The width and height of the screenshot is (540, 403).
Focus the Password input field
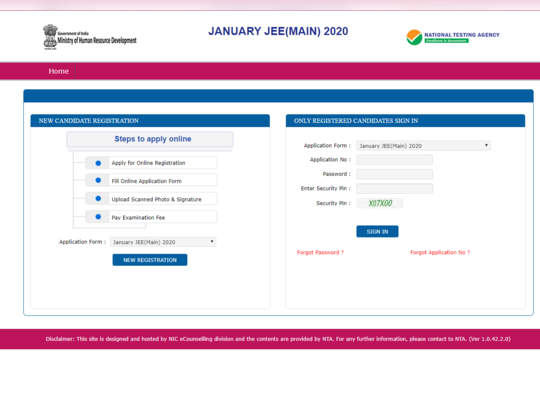(x=395, y=174)
